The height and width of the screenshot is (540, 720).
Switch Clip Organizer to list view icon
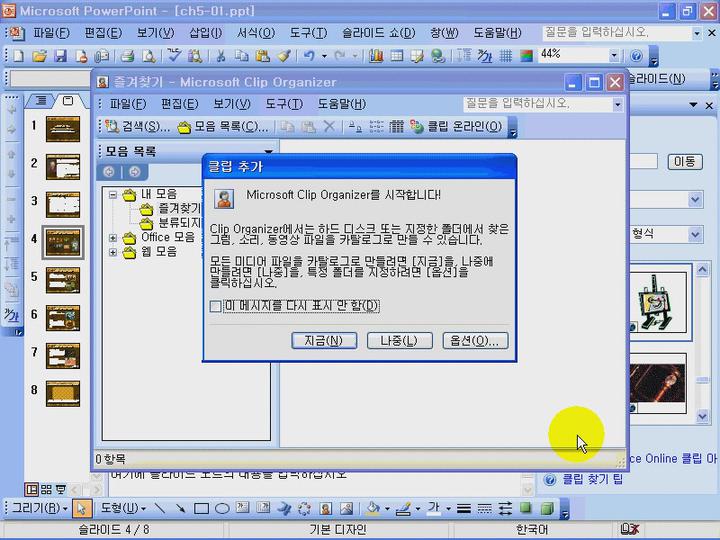click(376, 126)
